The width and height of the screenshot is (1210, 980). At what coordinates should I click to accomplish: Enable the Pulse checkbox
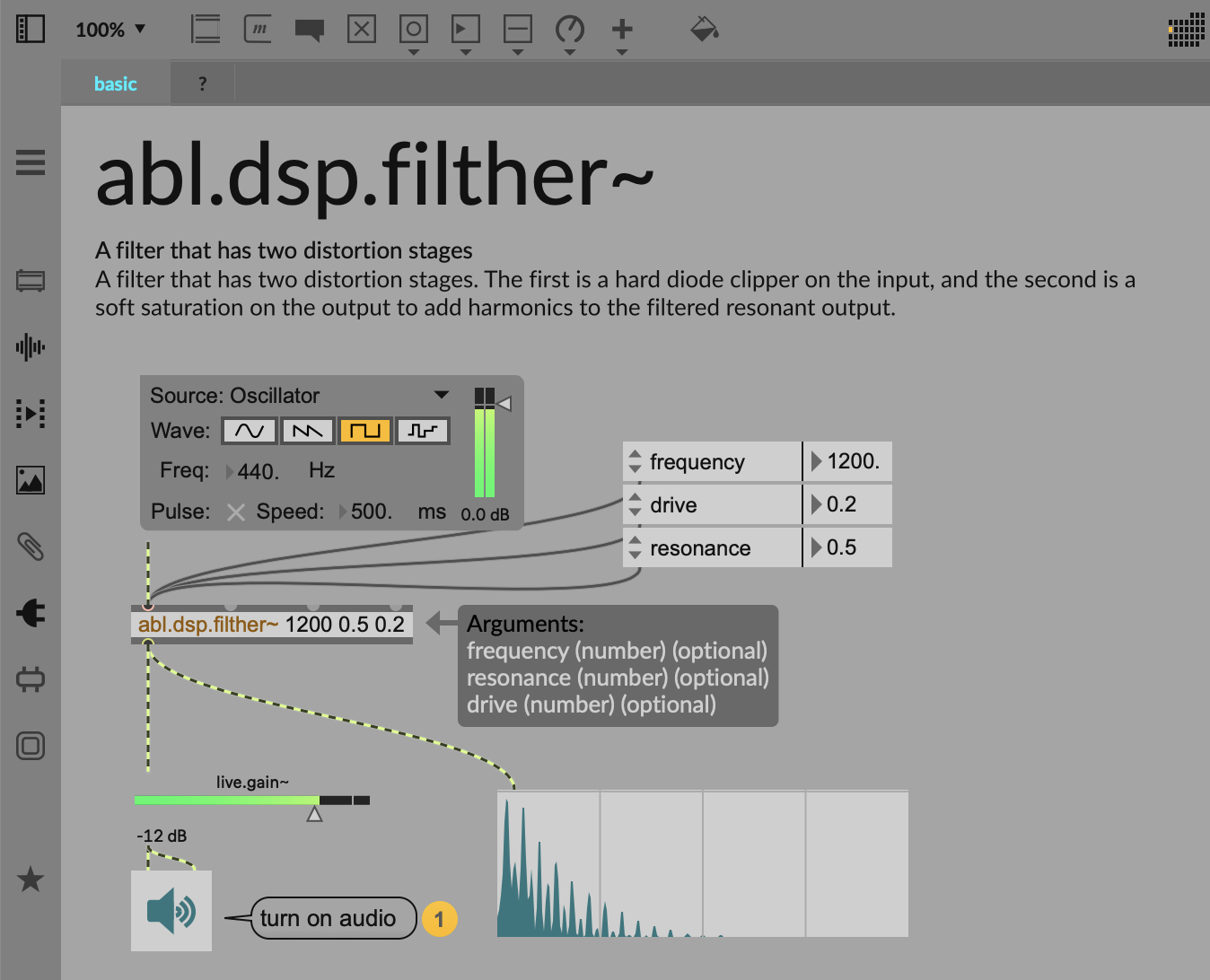pyautogui.click(x=236, y=512)
